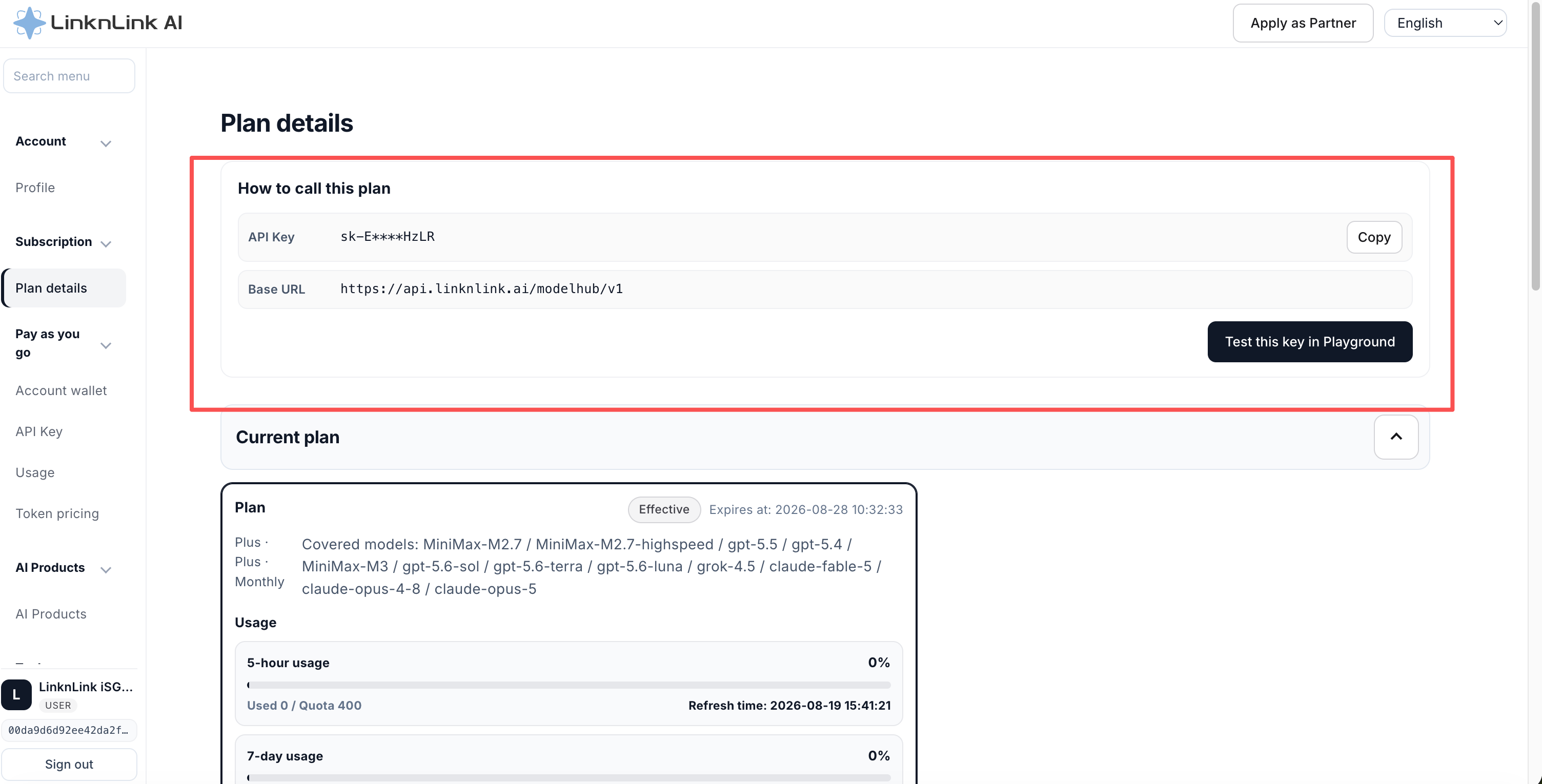
Task: Click the Plus · Plus · Monthly label
Action: [259, 562]
